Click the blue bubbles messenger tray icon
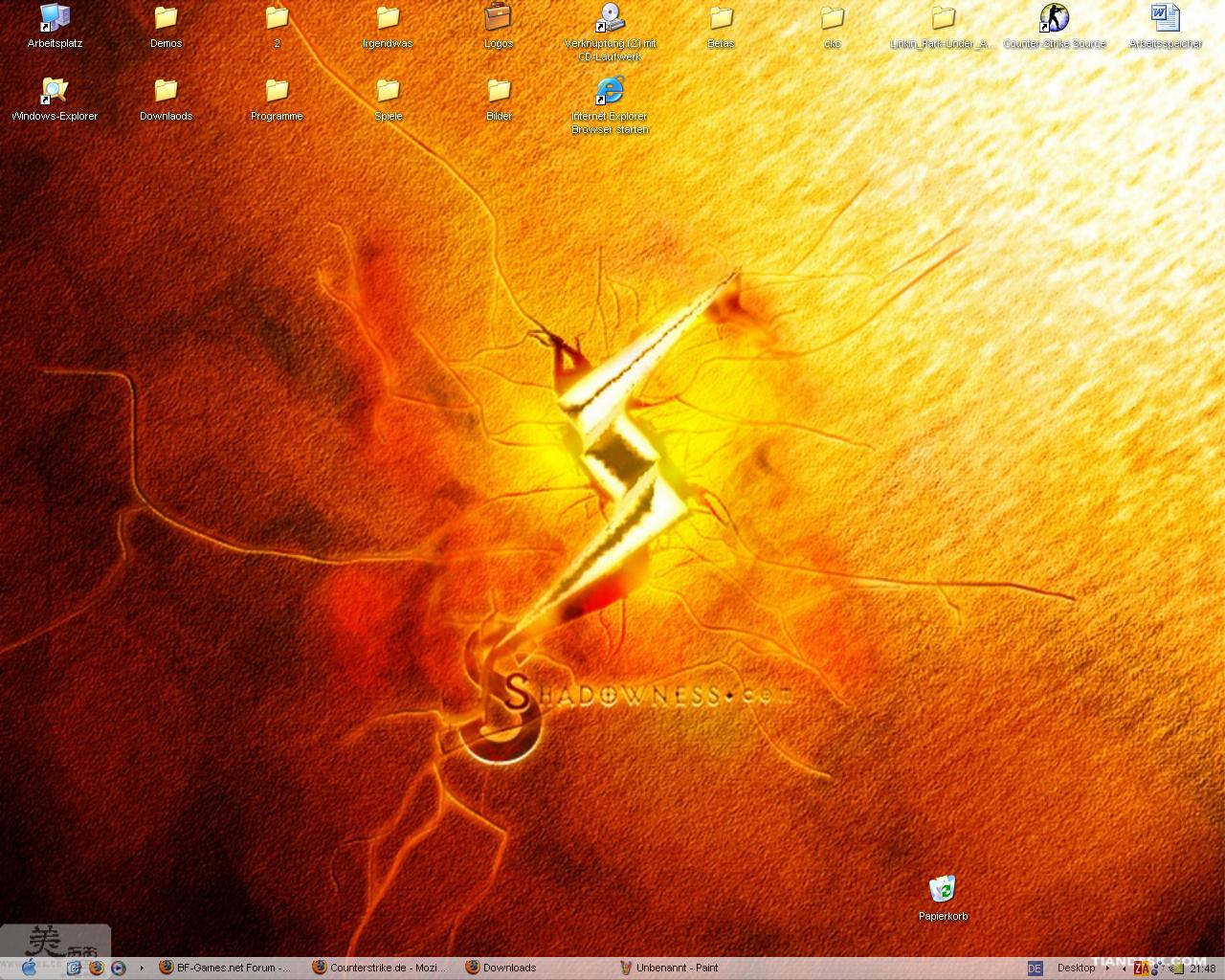 (1156, 969)
